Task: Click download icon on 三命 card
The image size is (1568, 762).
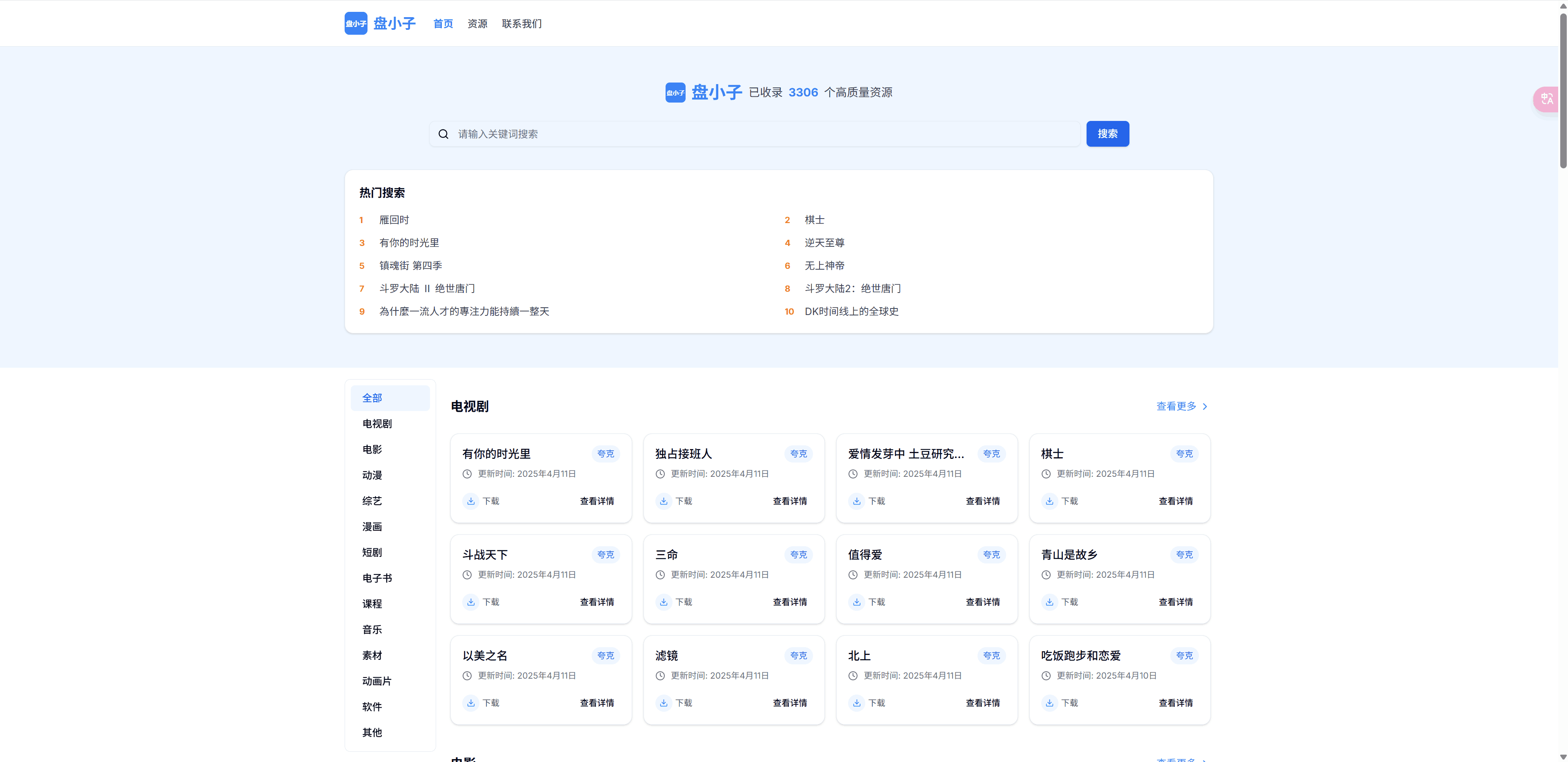Action: point(664,602)
